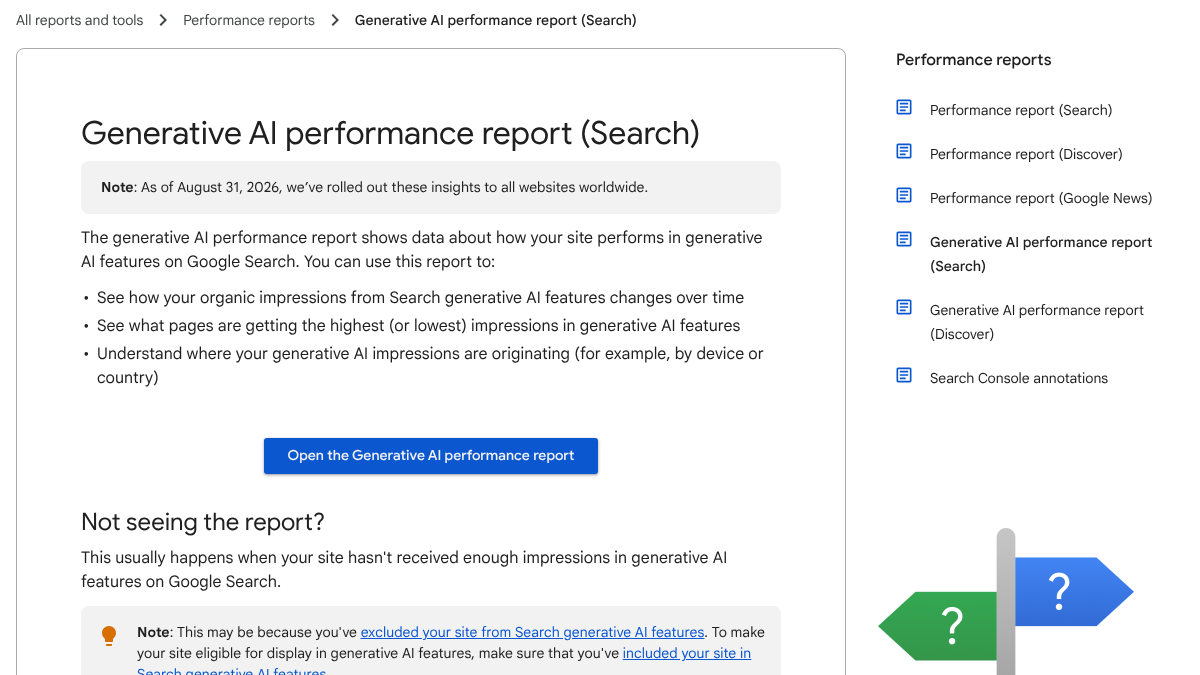Click Open the Generative AI performance report button

(431, 456)
